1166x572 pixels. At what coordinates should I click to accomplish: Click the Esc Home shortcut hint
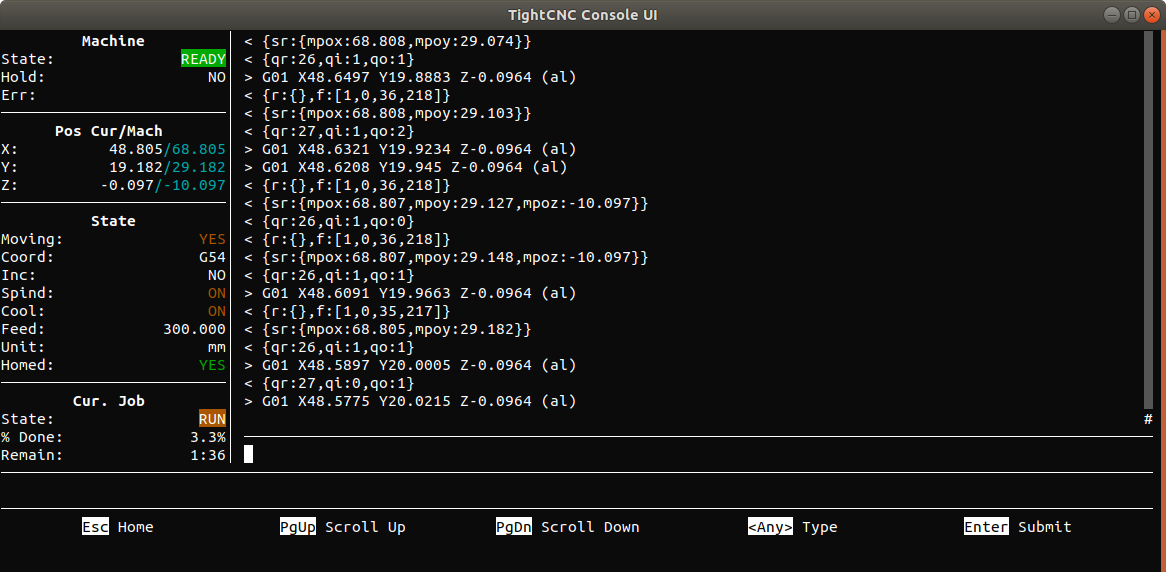coord(117,527)
